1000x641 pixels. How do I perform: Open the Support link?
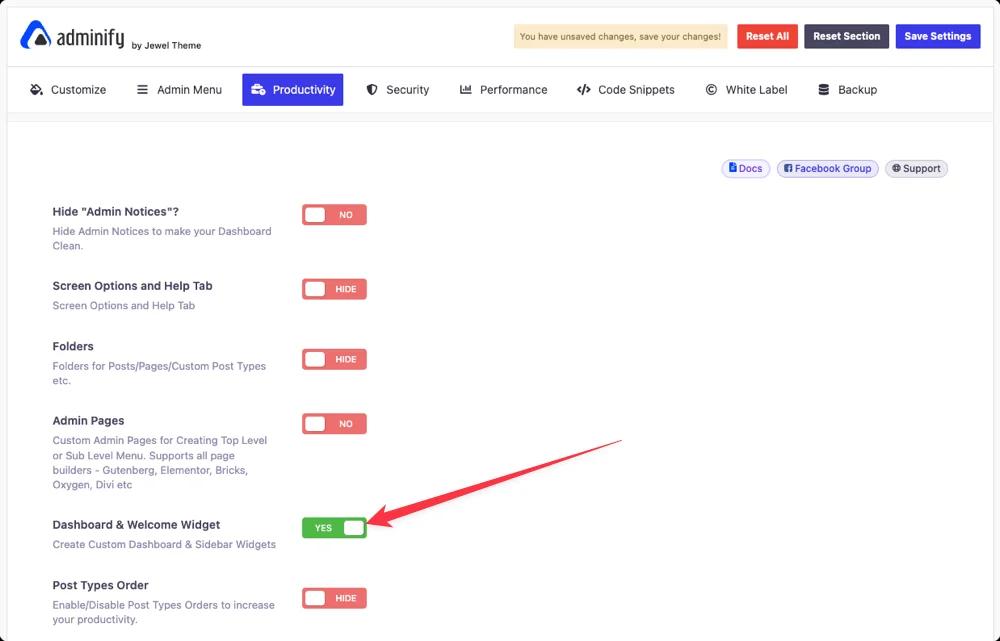coord(916,168)
